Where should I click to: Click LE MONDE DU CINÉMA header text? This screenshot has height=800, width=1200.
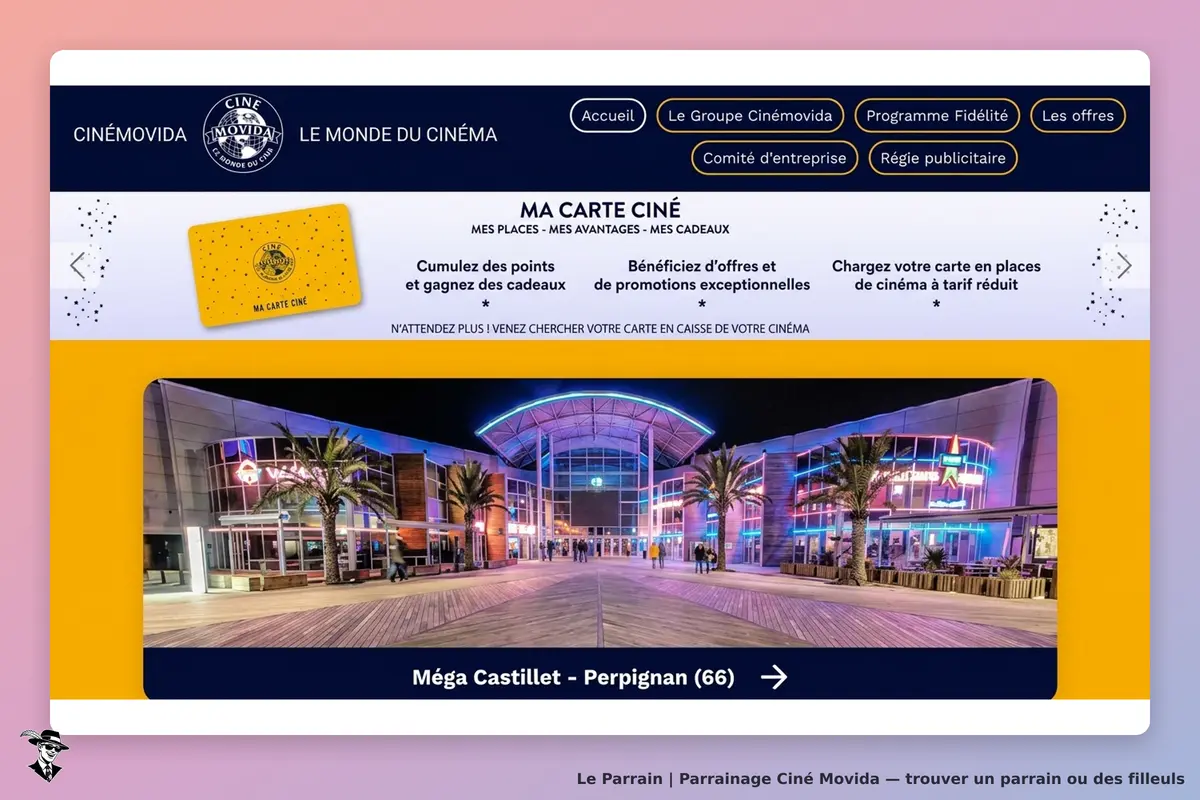pyautogui.click(x=398, y=134)
